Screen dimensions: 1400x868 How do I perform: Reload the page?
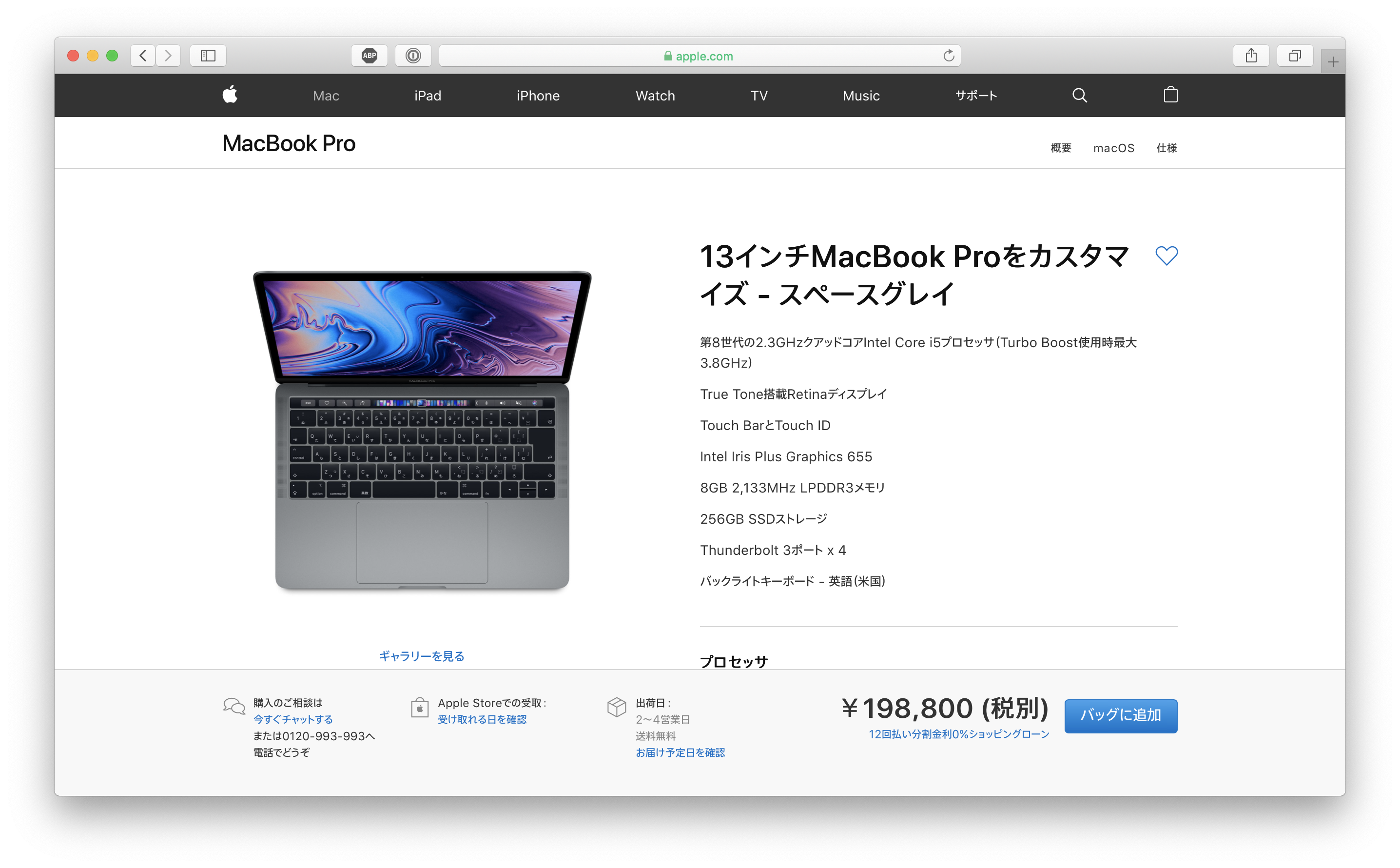pyautogui.click(x=949, y=56)
